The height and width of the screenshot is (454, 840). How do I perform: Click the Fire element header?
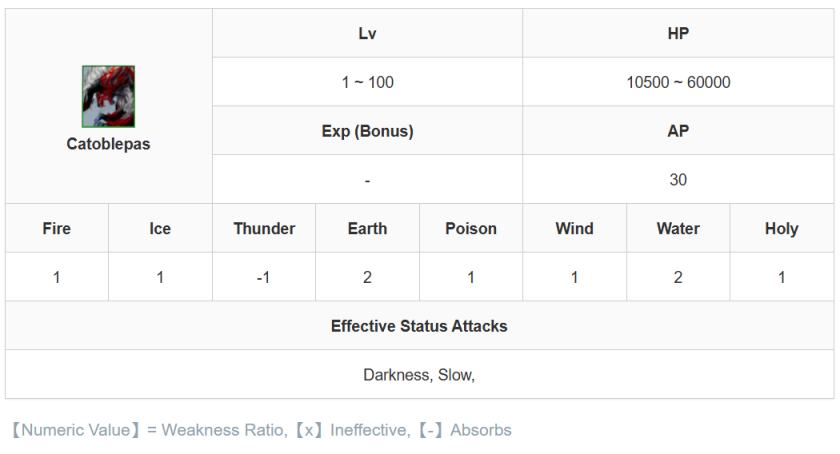57,229
